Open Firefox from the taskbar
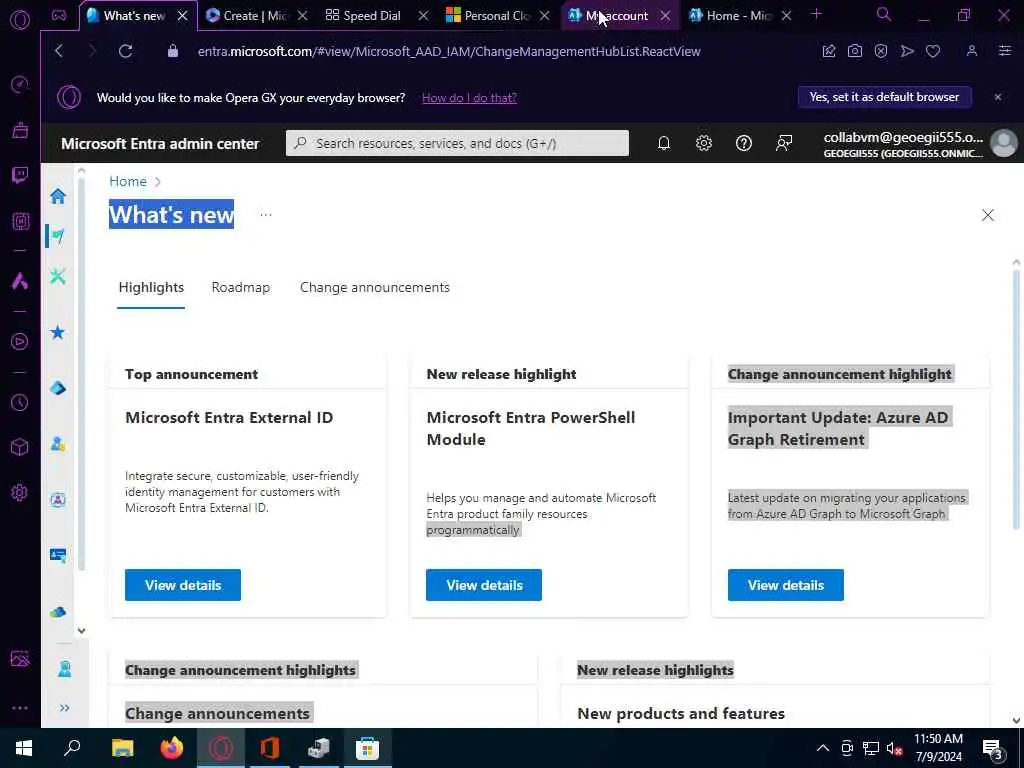Image resolution: width=1024 pixels, height=768 pixels. [x=172, y=748]
